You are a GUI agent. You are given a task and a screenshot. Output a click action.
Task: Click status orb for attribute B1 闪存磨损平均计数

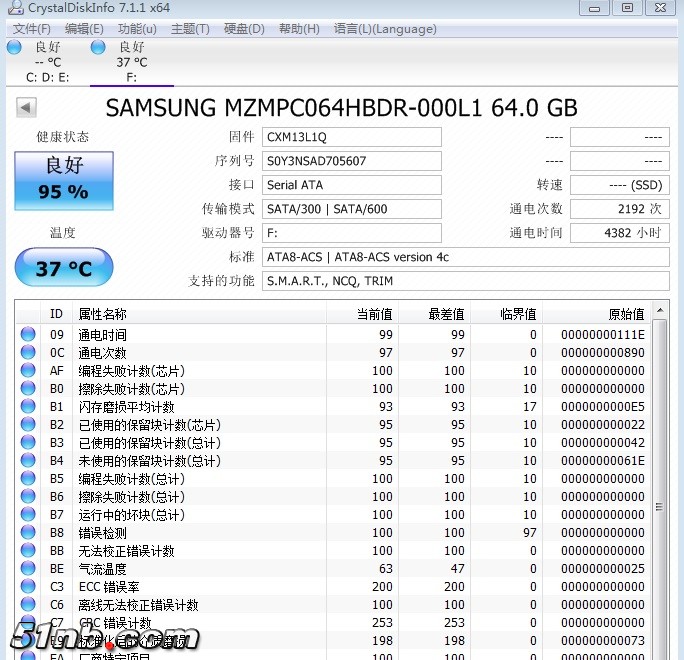pos(28,407)
